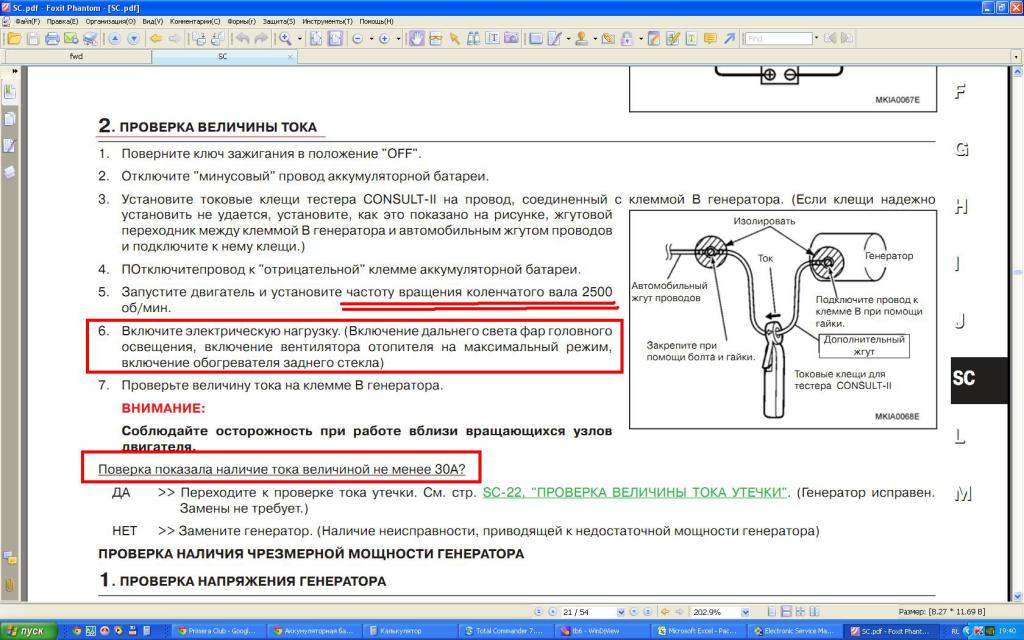Switch to the fwd document tab
This screenshot has width=1024, height=640.
pos(77,57)
